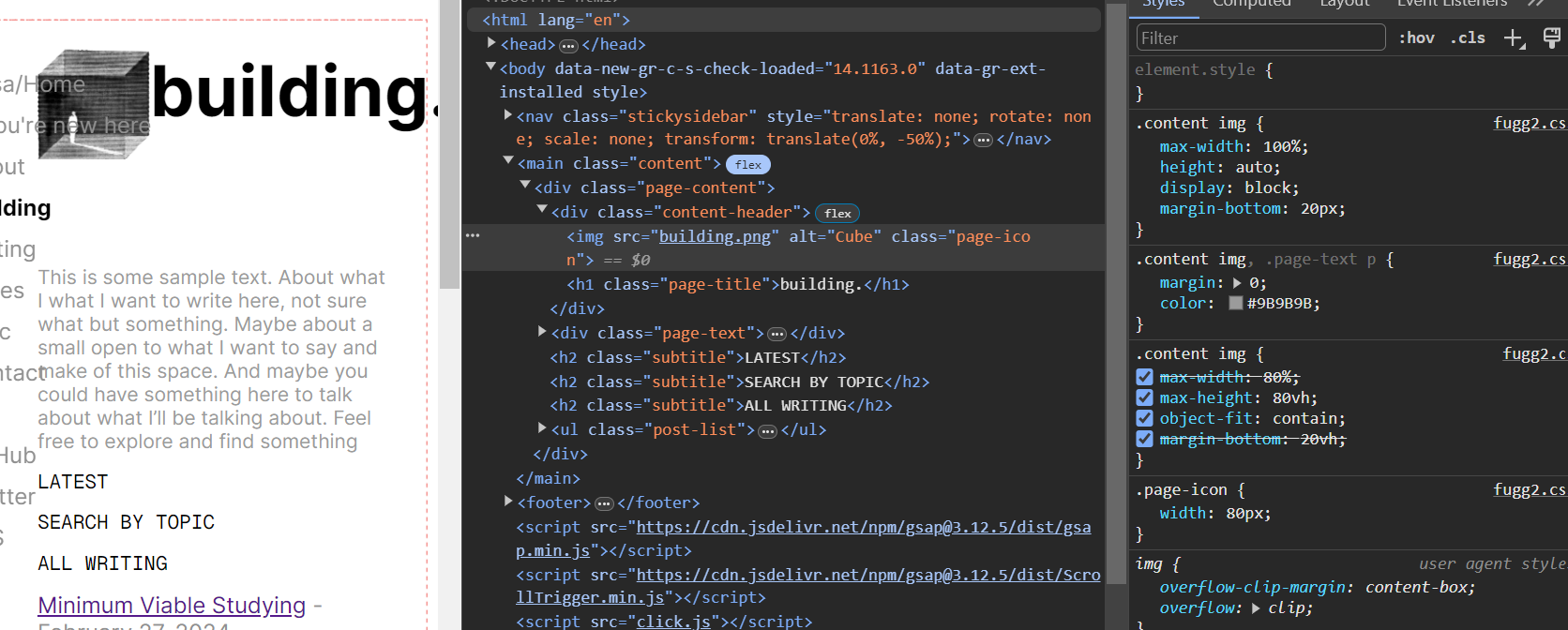Expand the overflow: clip shorthand arrow
1568x630 pixels.
[x=1257, y=608]
